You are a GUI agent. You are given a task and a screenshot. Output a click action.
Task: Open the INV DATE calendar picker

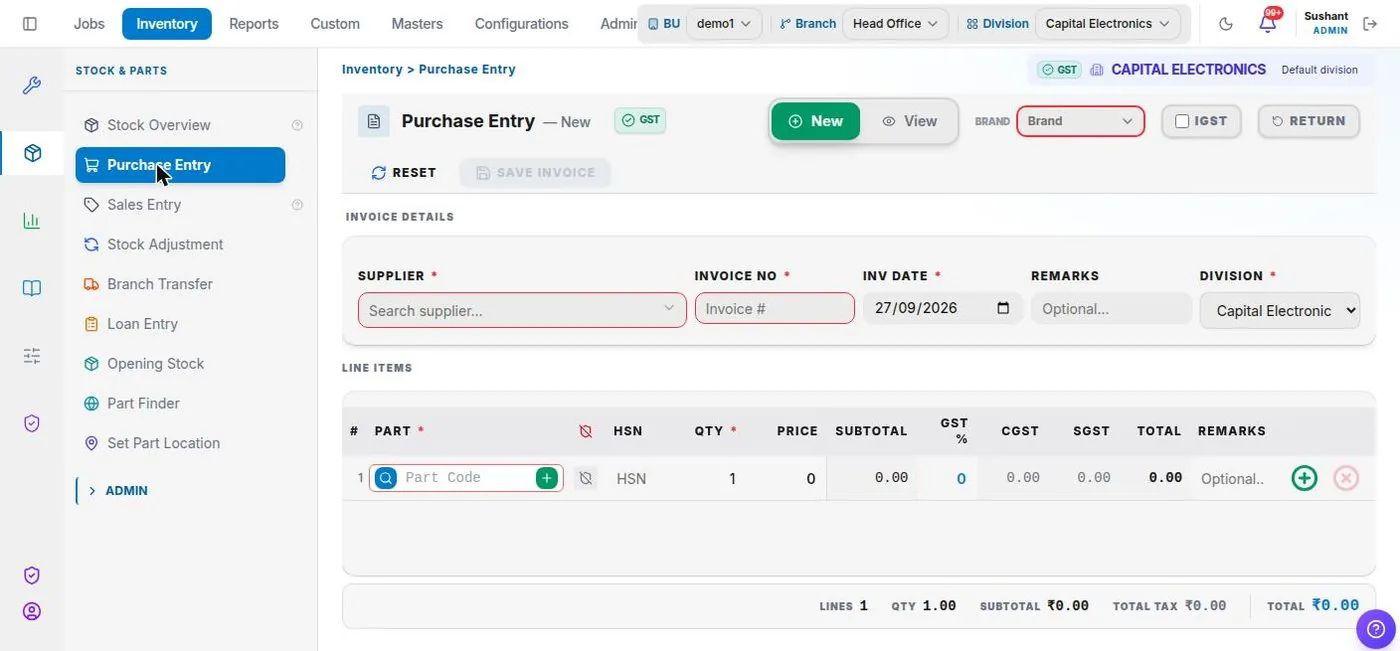[x=1004, y=308]
